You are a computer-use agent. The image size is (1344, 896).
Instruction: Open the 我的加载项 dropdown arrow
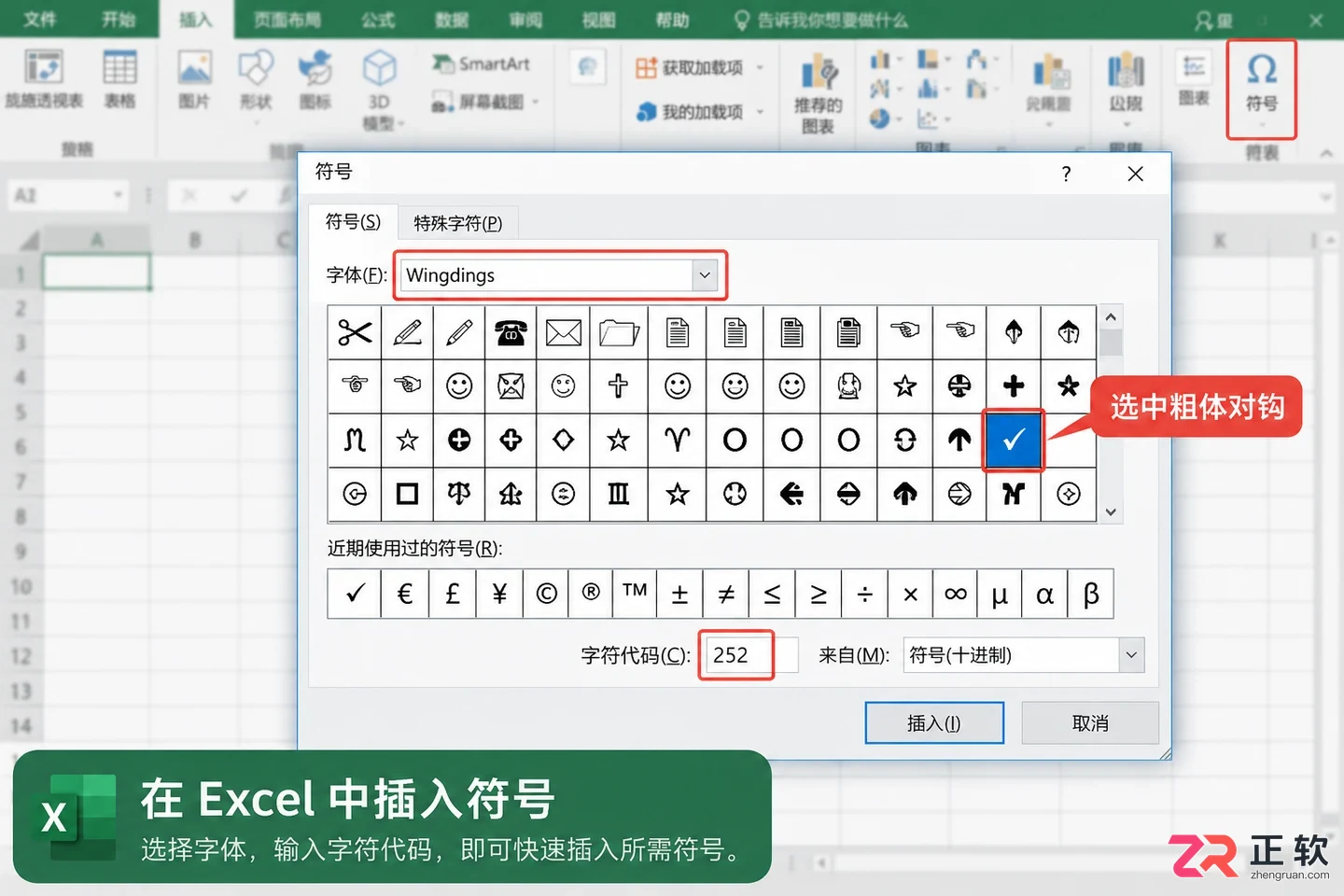pos(760,112)
